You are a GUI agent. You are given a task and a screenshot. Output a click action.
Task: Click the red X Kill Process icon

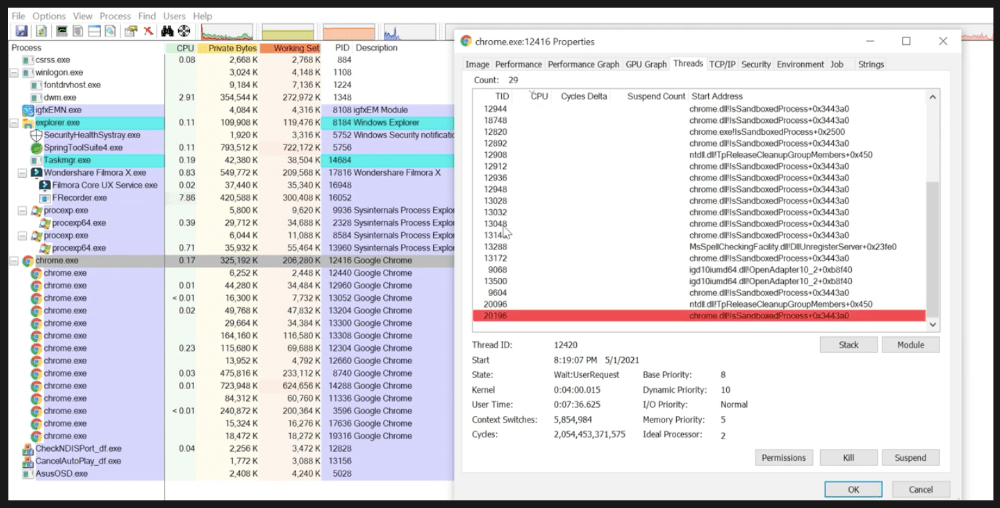point(148,31)
